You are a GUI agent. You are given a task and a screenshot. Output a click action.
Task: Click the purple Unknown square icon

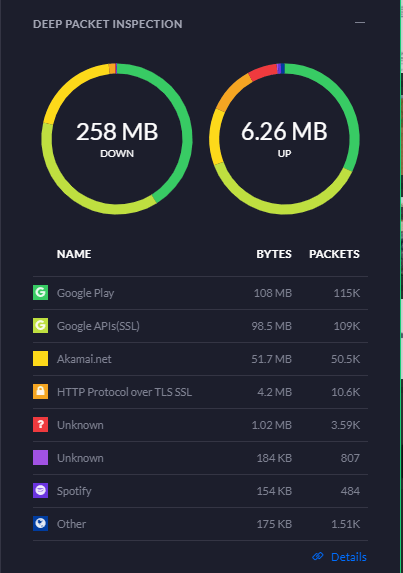41,458
